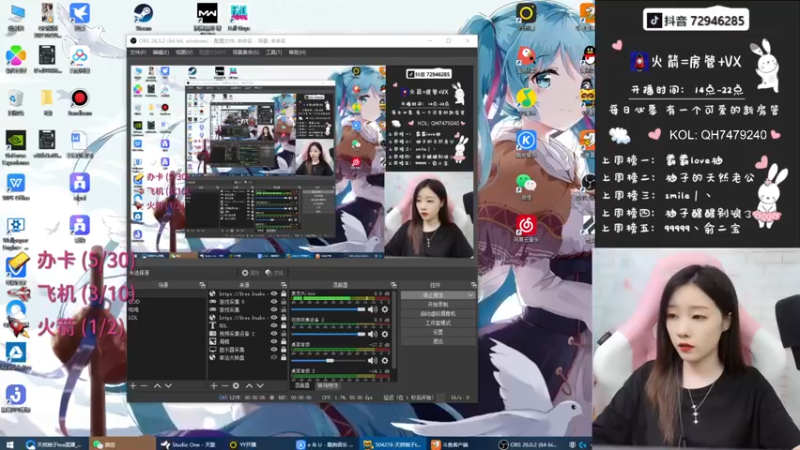Open the Modern Warfare desktop shortcut
Viewport: 800px width, 450px height.
click(x=207, y=17)
